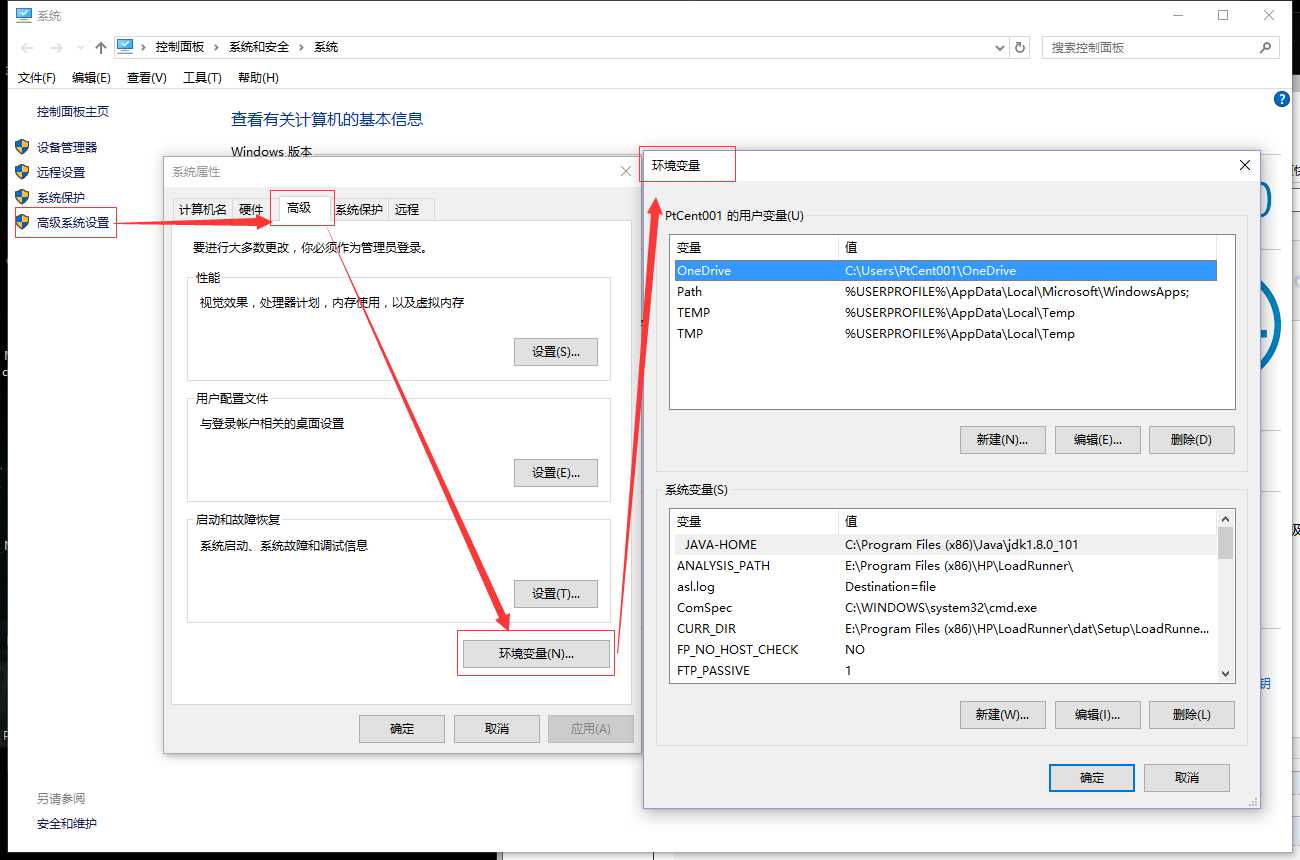Open 环境变量(N)... button
Viewport: 1300px width, 860px height.
coord(536,654)
